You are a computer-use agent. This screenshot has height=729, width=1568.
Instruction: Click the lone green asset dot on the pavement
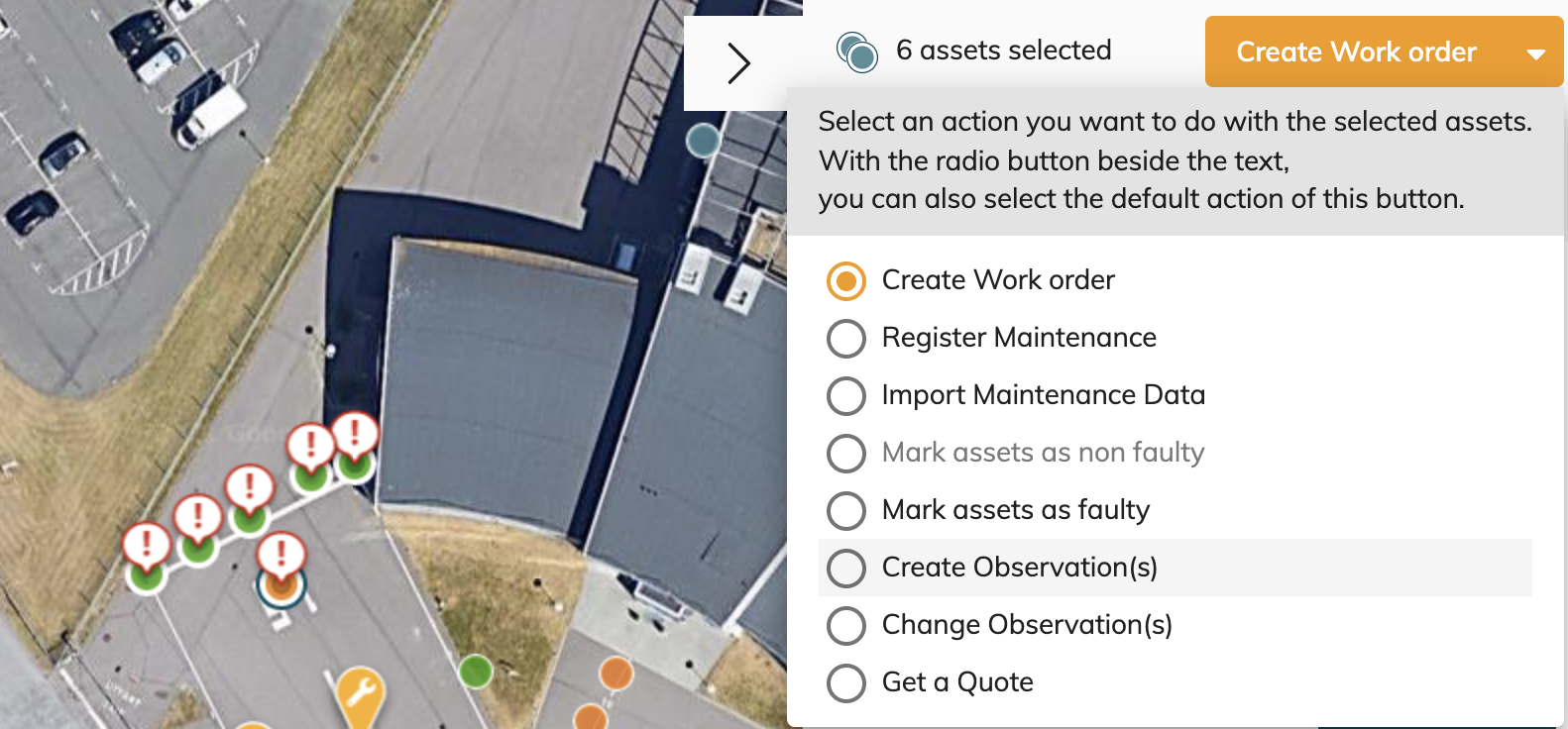point(476,671)
